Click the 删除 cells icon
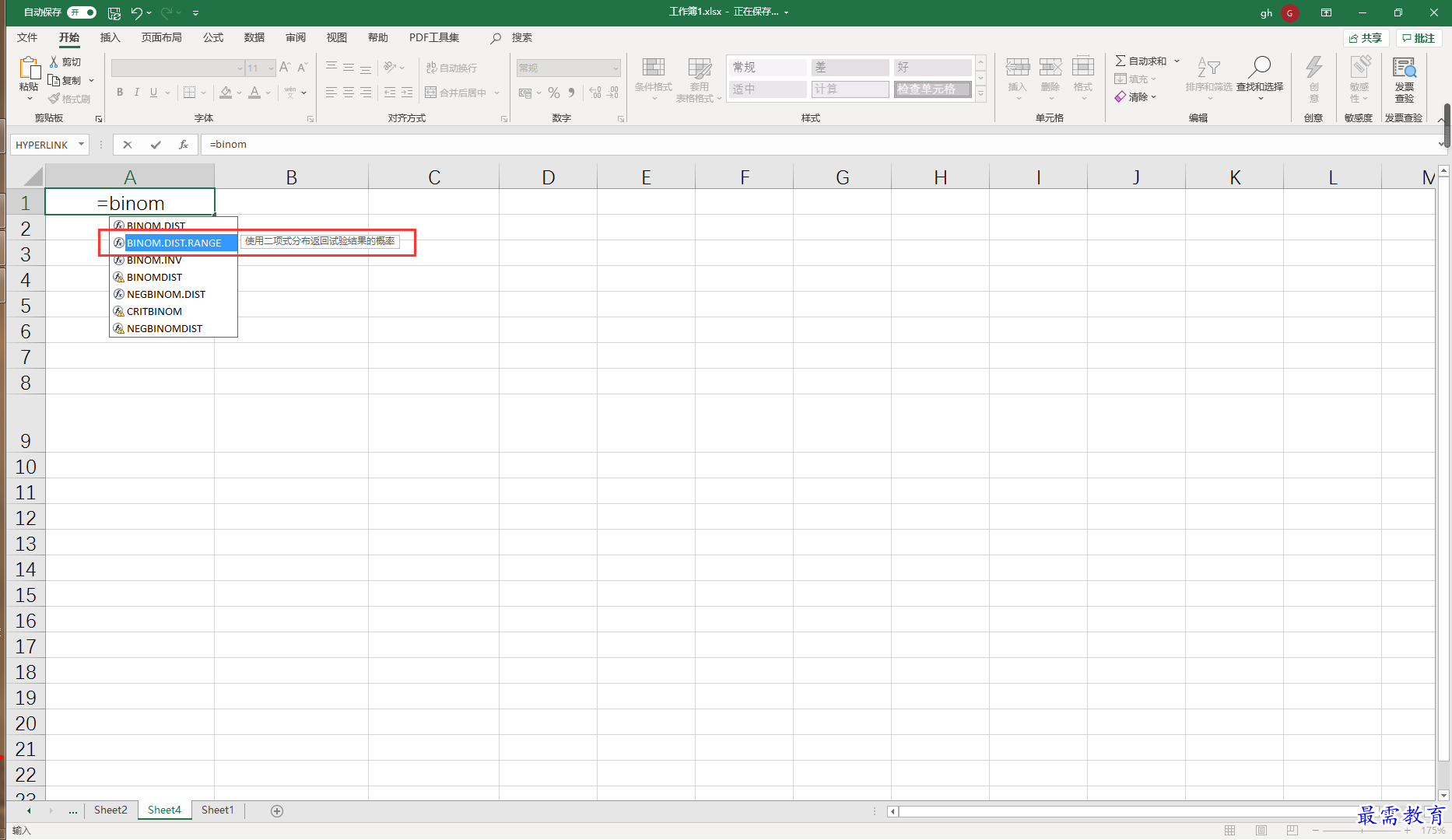 pos(1050,67)
